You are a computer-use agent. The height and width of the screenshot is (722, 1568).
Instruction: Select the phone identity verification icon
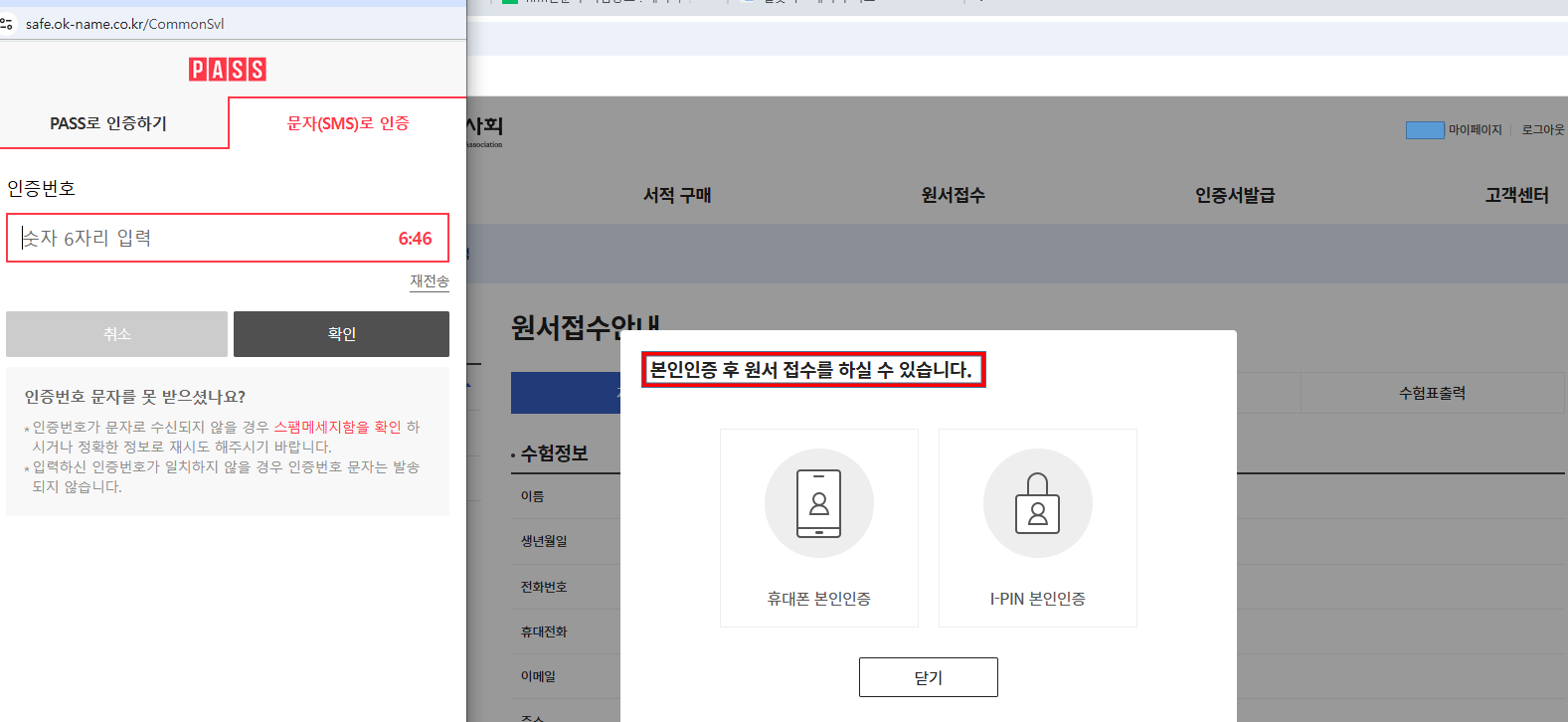819,503
